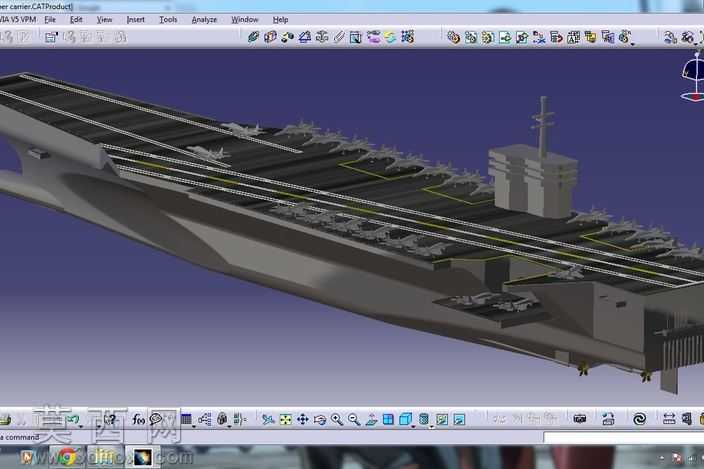Click the Create Multi-View icon
Viewport: 704px width, 469px height.
tap(388, 419)
